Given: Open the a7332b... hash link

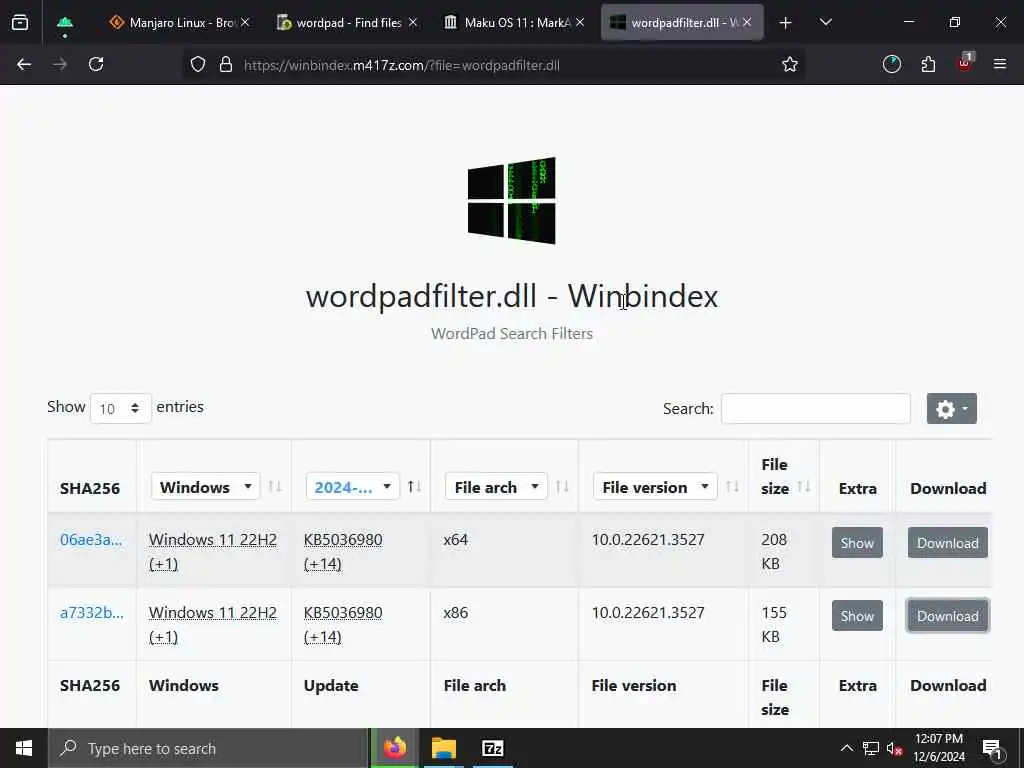Looking at the screenshot, I should 91,613.
